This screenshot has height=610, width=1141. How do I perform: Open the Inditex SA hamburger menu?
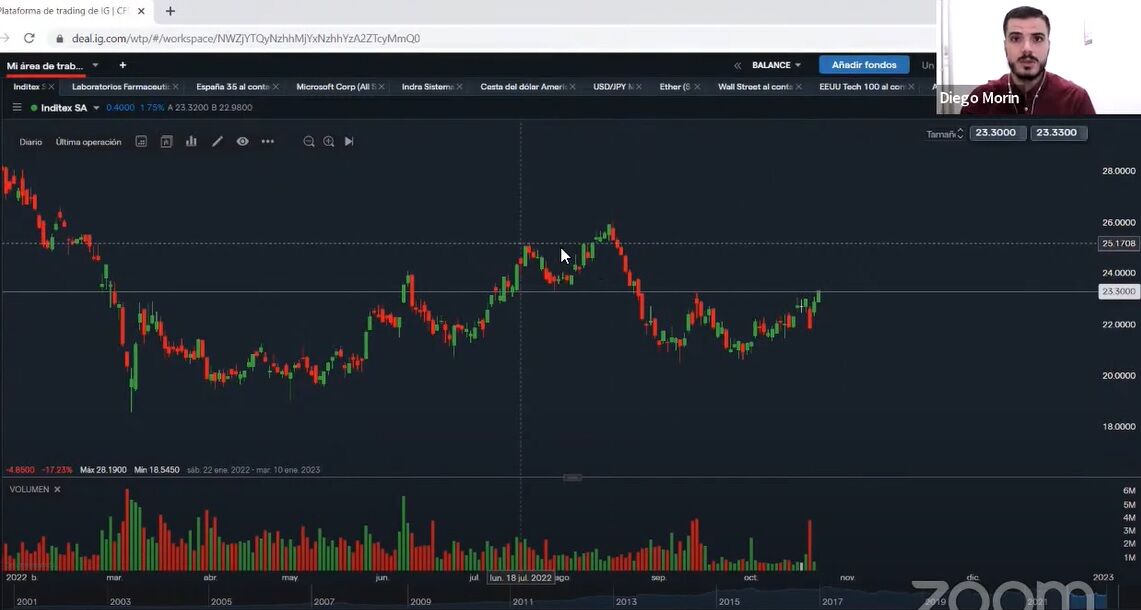(x=17, y=107)
